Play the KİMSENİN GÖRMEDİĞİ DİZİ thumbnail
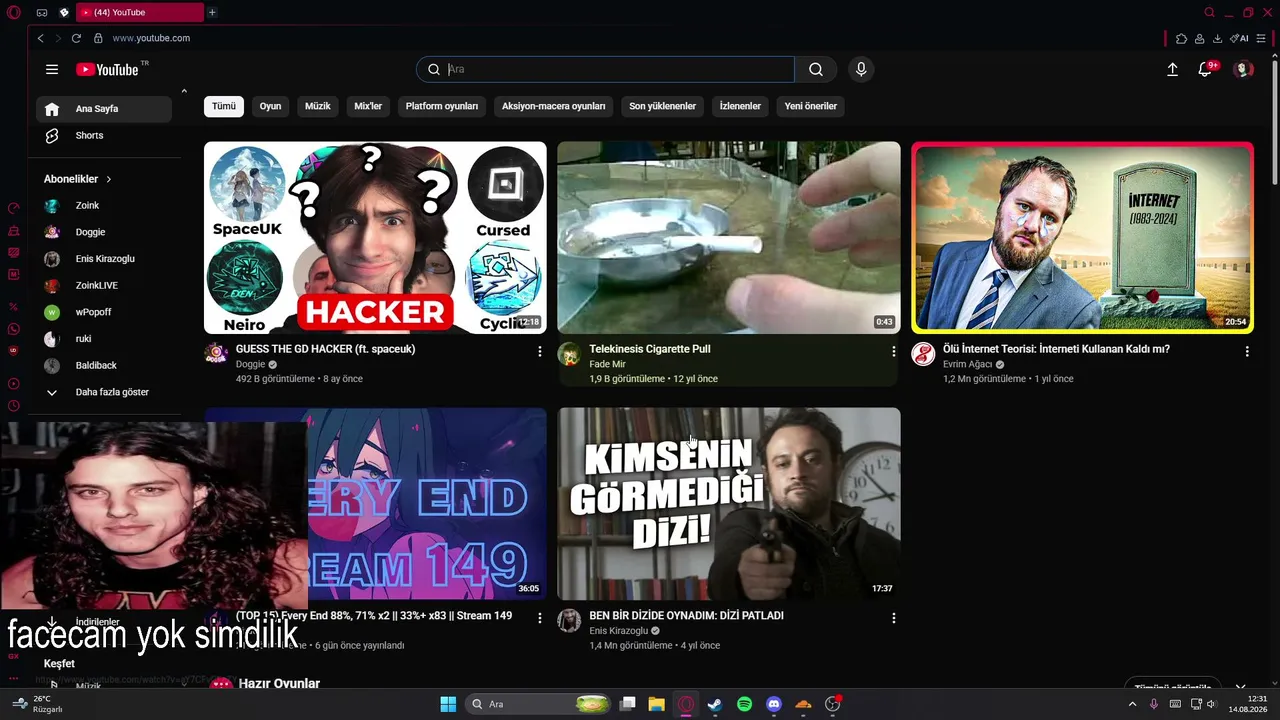The height and width of the screenshot is (720, 1280). coord(729,504)
